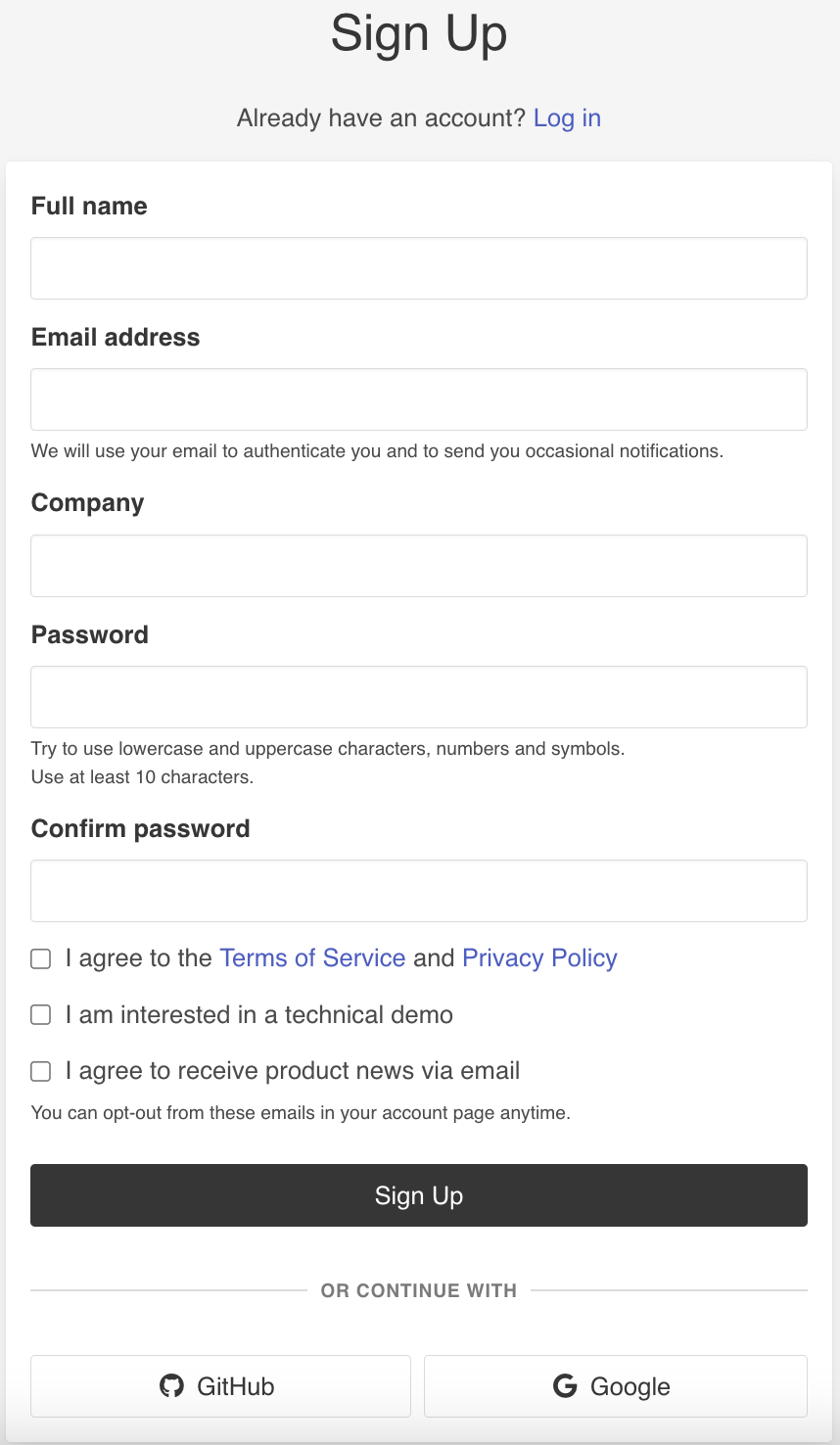Check the Terms of Service agreement checkbox
Screen dimensions: 840x1445
(x=41, y=958)
